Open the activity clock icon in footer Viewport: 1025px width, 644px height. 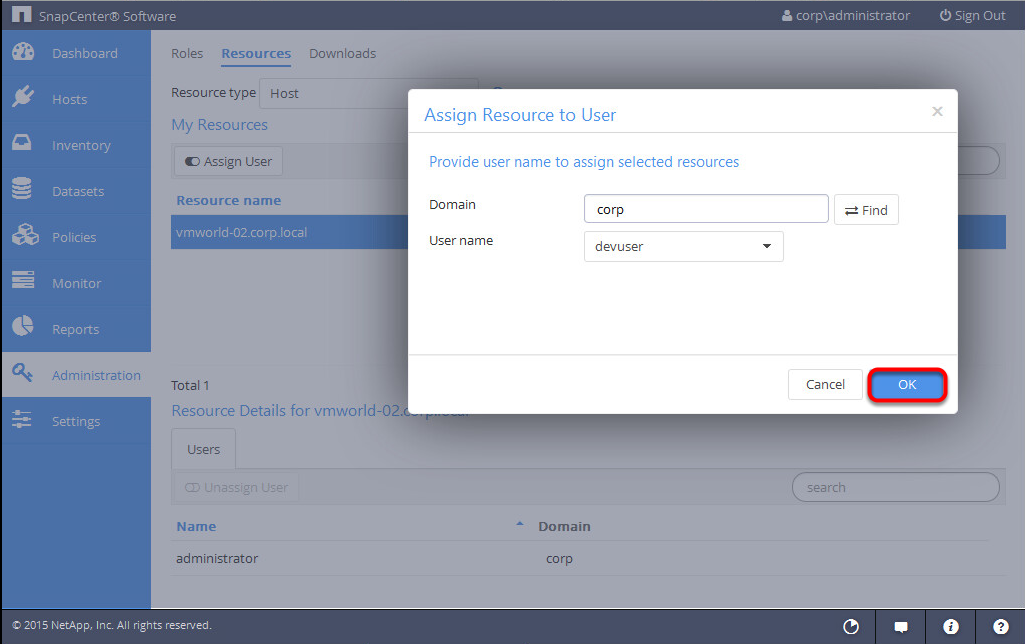851,627
